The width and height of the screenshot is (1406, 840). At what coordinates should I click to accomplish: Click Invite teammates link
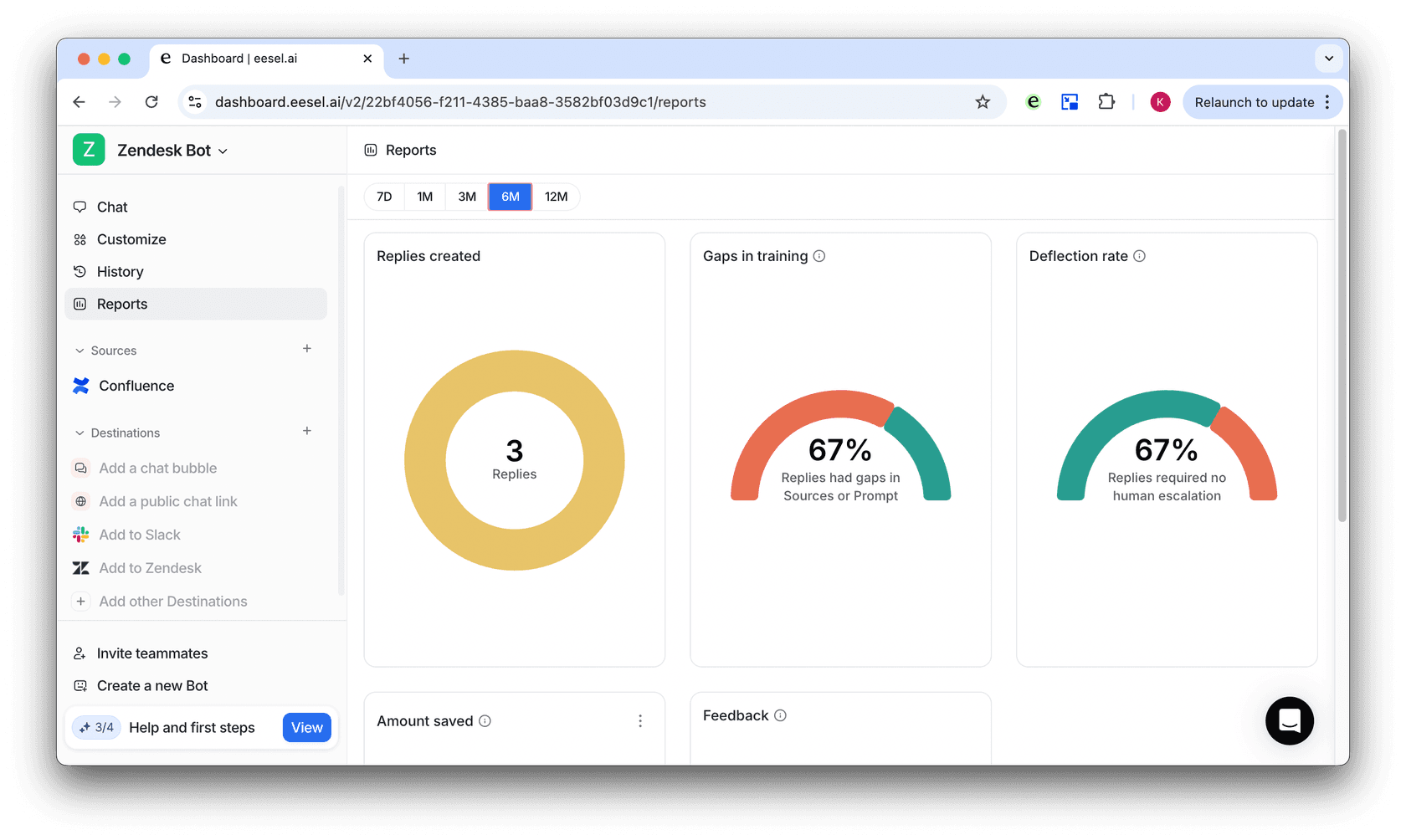(x=151, y=653)
